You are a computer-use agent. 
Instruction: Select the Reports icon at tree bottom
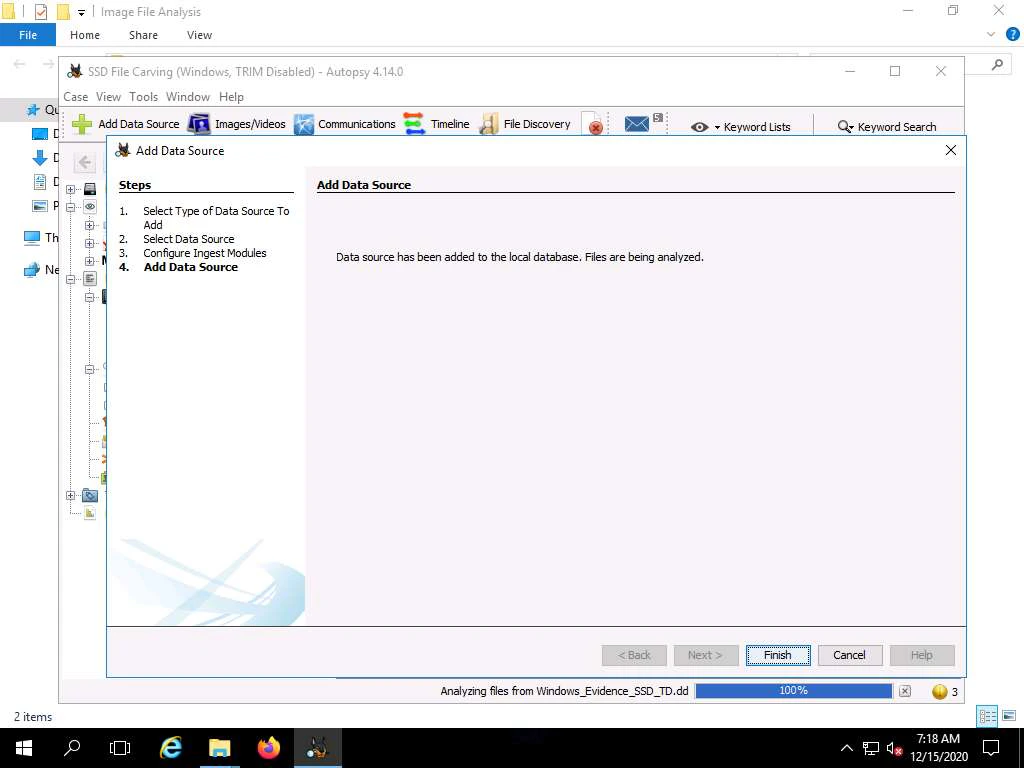[x=90, y=513]
